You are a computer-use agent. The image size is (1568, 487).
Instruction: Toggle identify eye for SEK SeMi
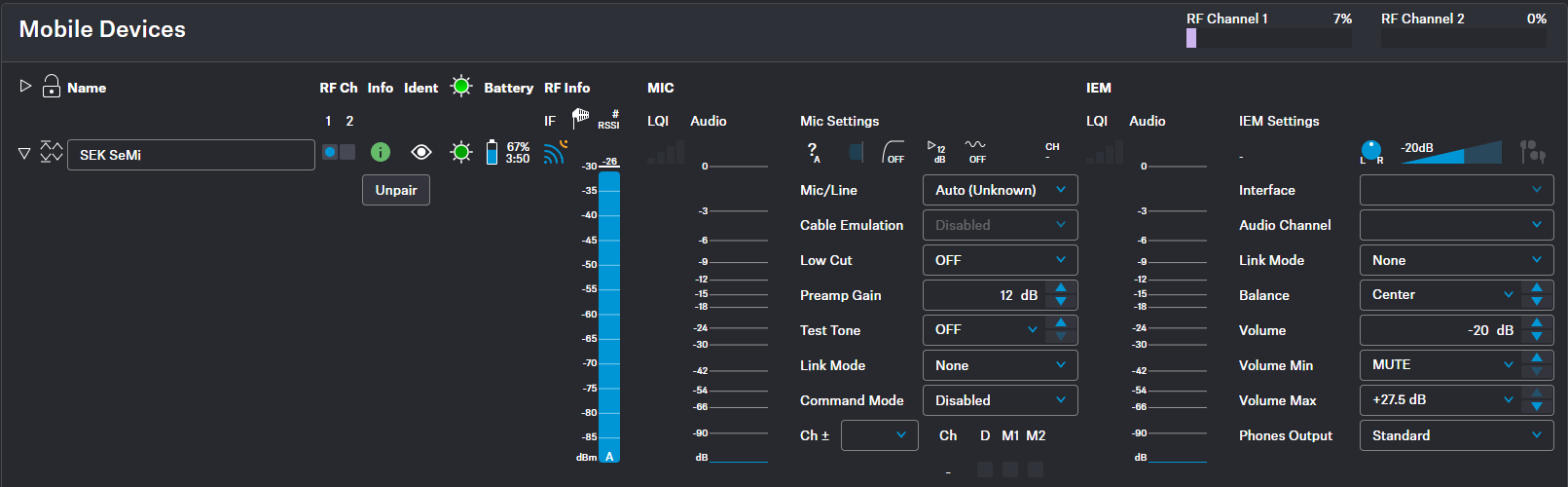[421, 152]
